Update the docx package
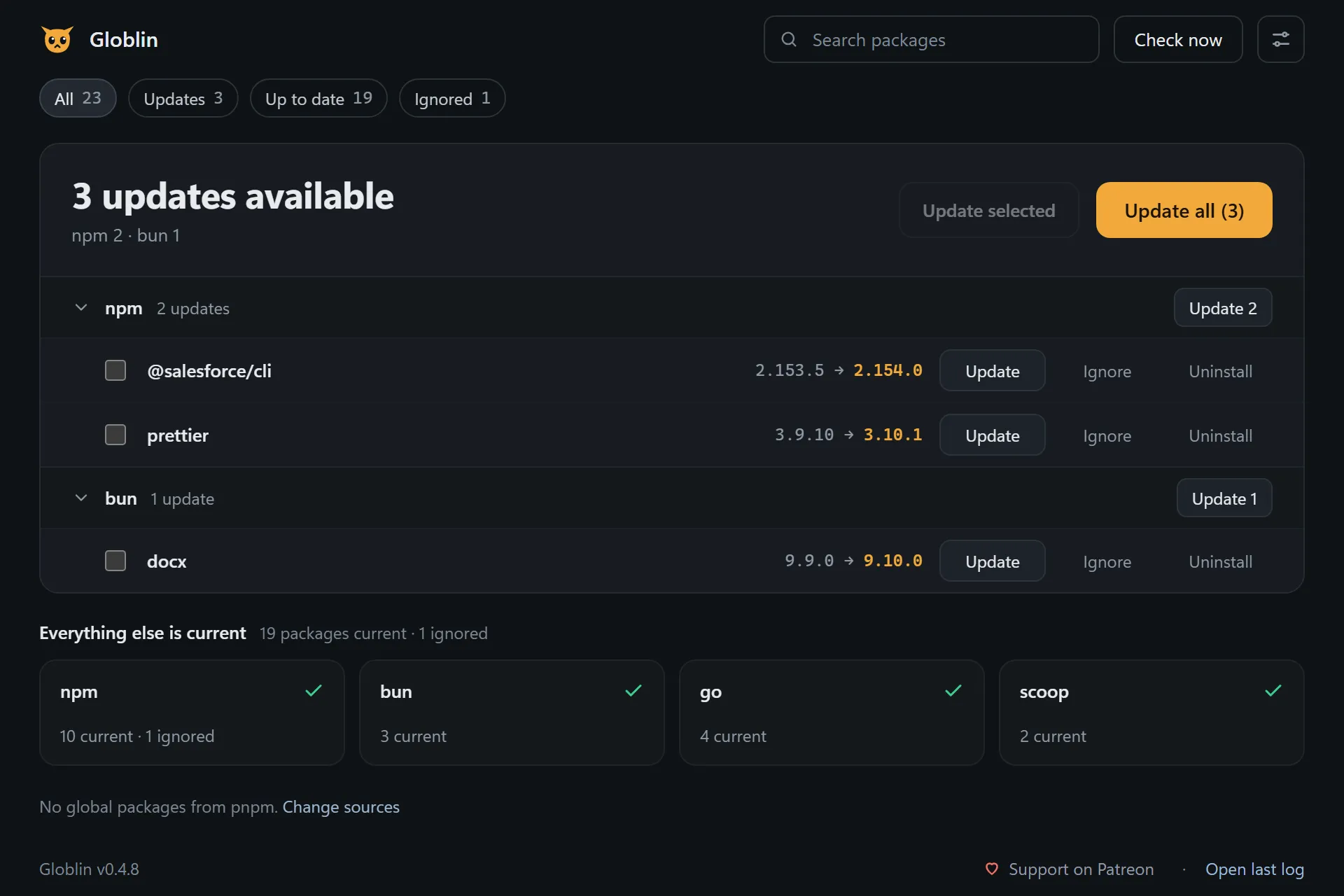 pos(992,561)
